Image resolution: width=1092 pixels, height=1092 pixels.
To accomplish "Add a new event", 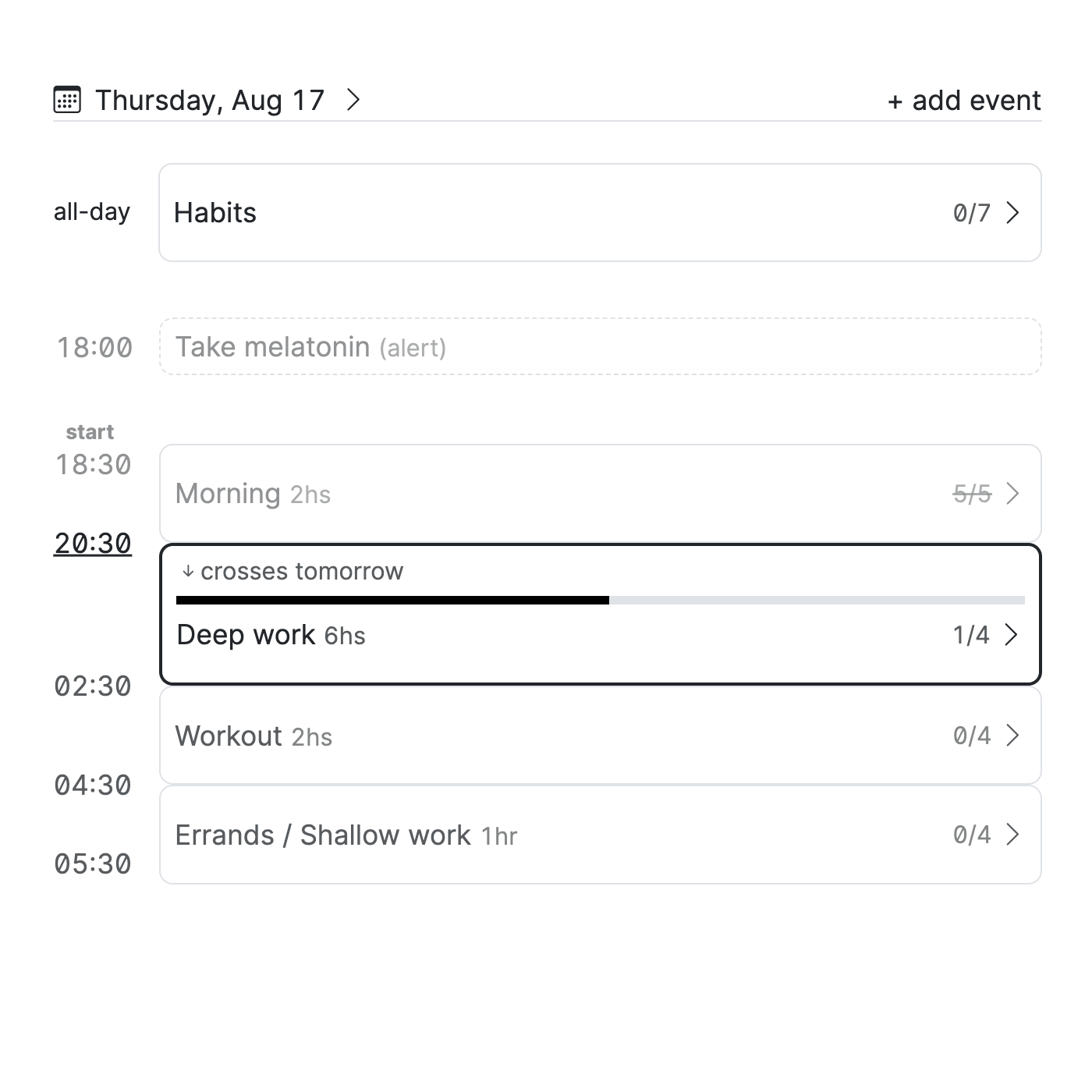I will (x=964, y=101).
